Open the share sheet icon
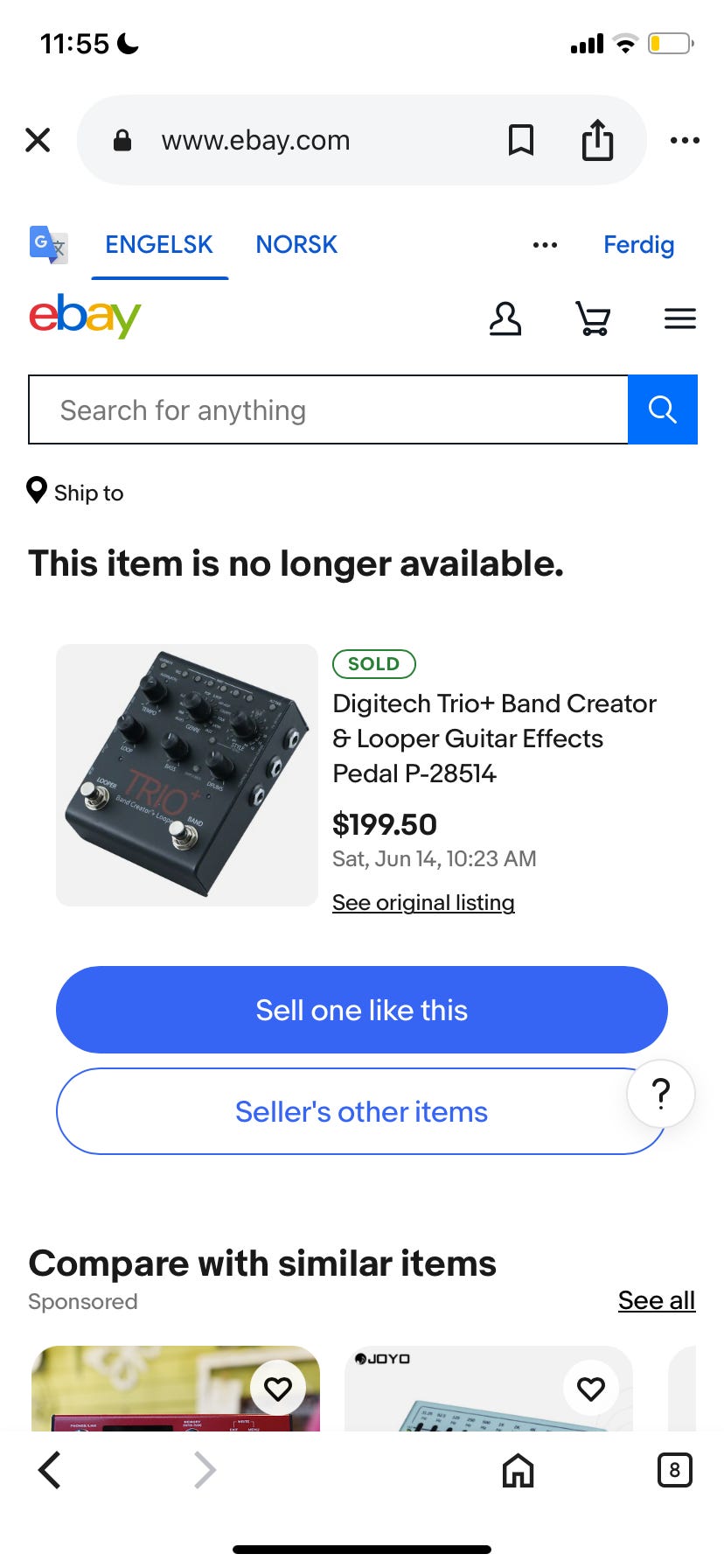This screenshot has width=724, height=1568. (x=597, y=140)
